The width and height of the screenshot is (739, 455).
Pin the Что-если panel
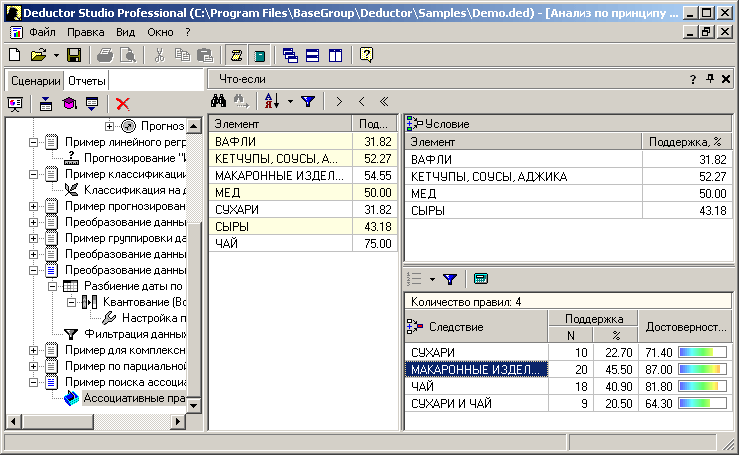(710, 79)
